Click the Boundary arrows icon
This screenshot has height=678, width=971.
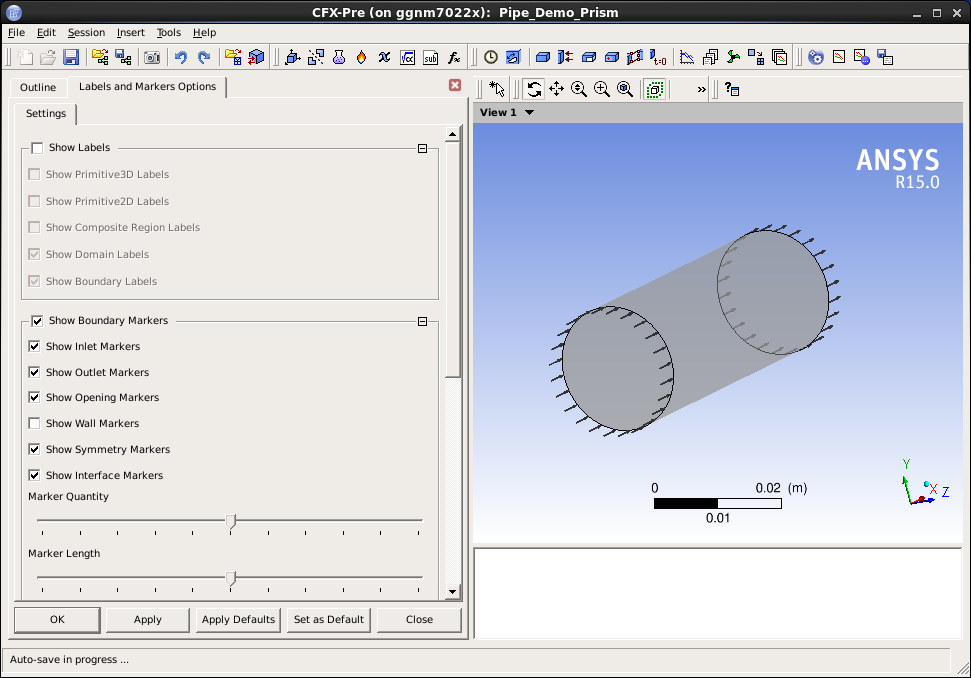565,58
